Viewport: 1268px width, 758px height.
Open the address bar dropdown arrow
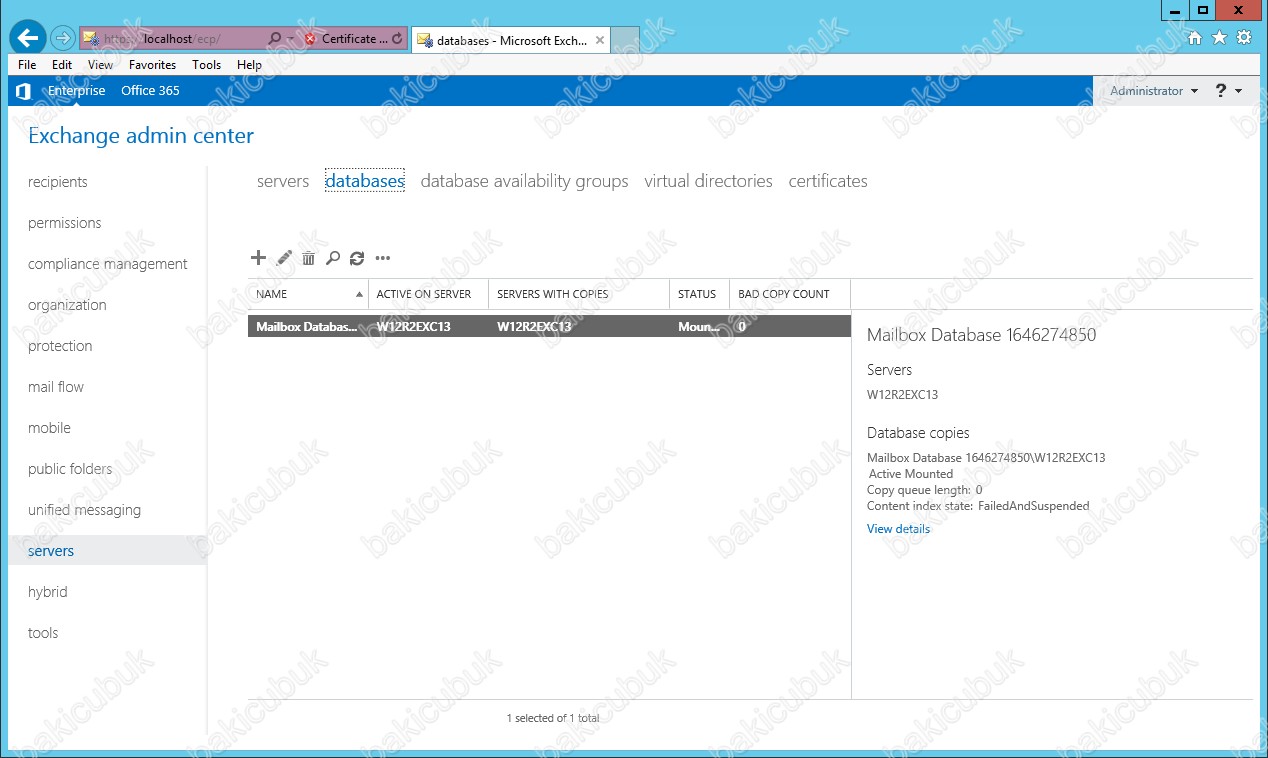click(291, 39)
